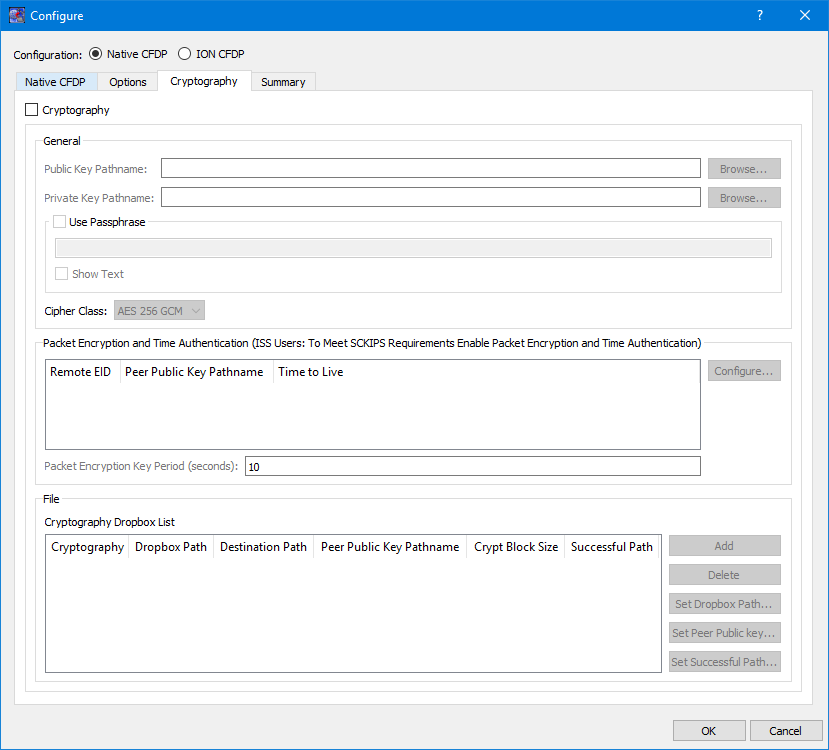This screenshot has height=750, width=829.
Task: Click the Packet Encryption Key Period field
Action: pos(472,466)
